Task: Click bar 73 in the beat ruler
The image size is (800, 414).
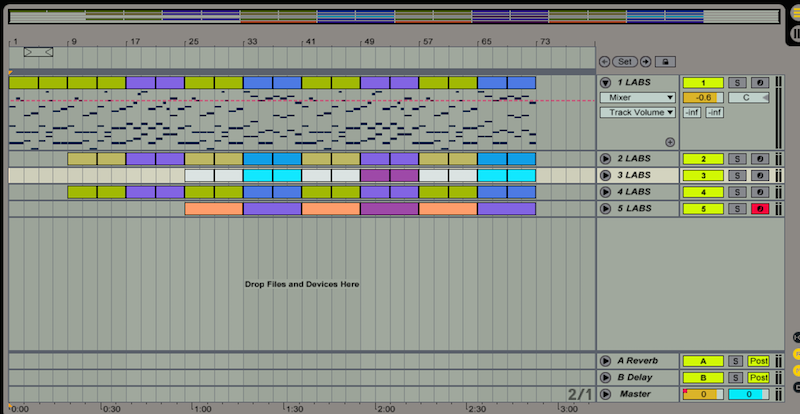Action: tap(545, 41)
